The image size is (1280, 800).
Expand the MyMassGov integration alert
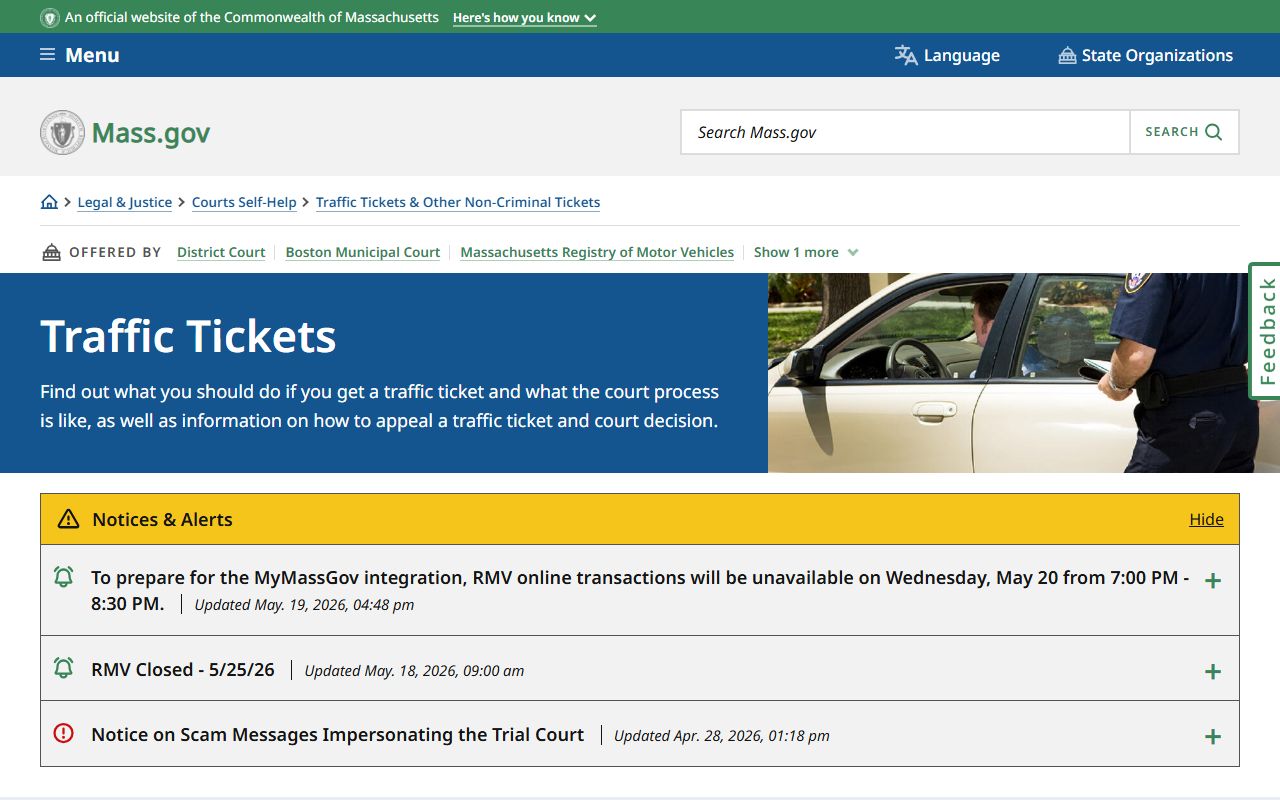tap(1213, 581)
